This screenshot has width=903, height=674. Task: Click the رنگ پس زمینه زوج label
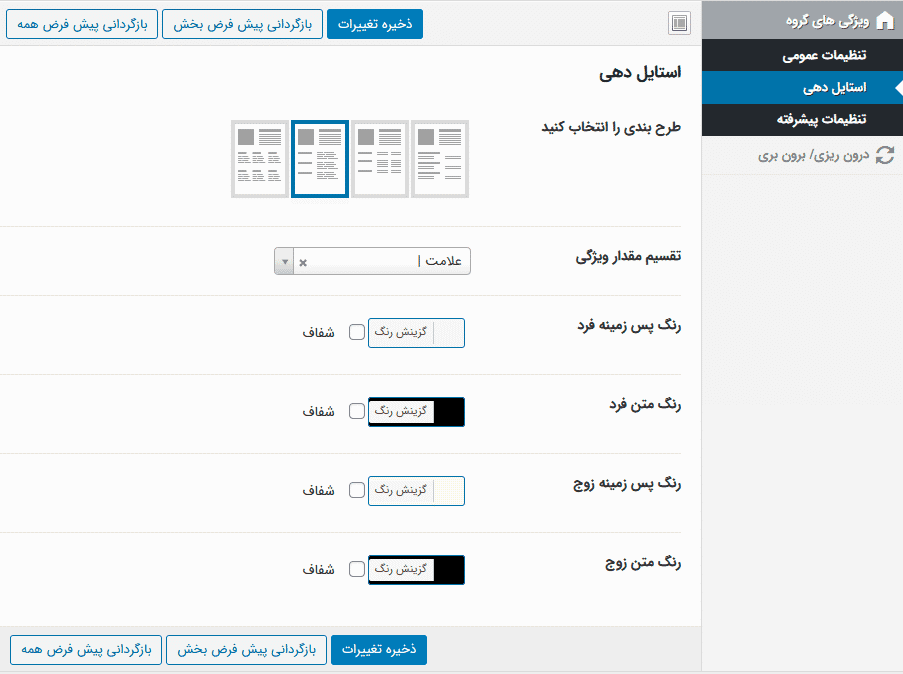[627, 484]
